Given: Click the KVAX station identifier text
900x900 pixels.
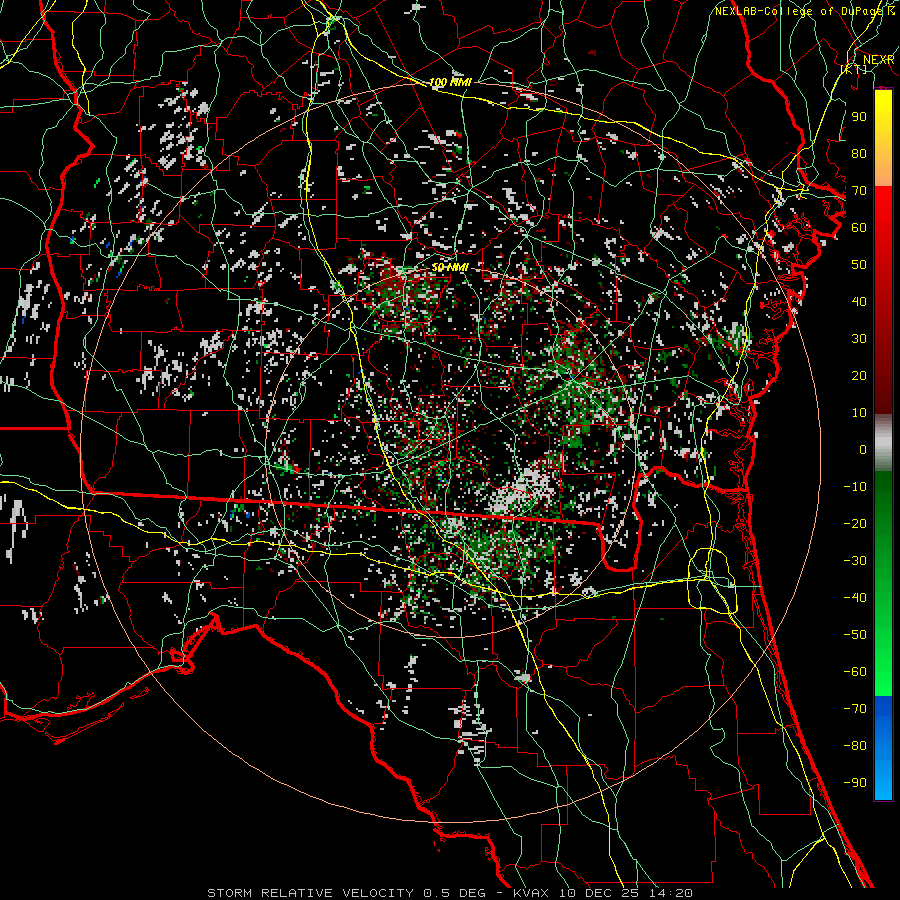Looking at the screenshot, I should pyautogui.click(x=531, y=893).
